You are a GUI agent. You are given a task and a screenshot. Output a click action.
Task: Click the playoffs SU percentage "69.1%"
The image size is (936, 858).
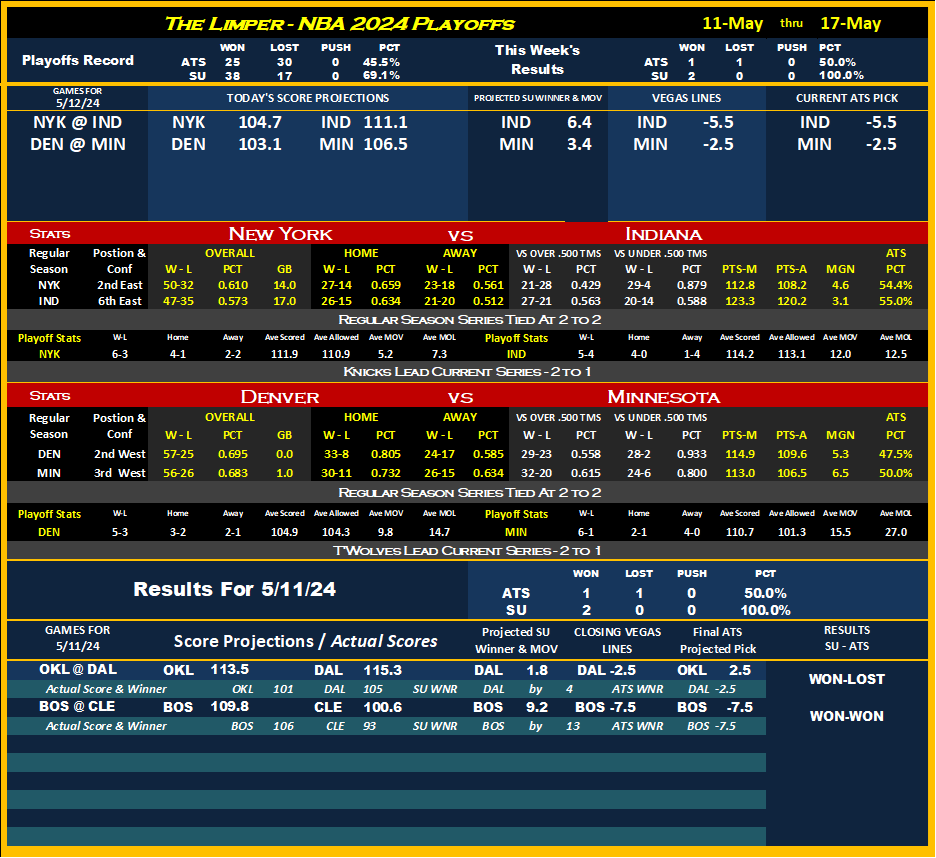[381, 75]
